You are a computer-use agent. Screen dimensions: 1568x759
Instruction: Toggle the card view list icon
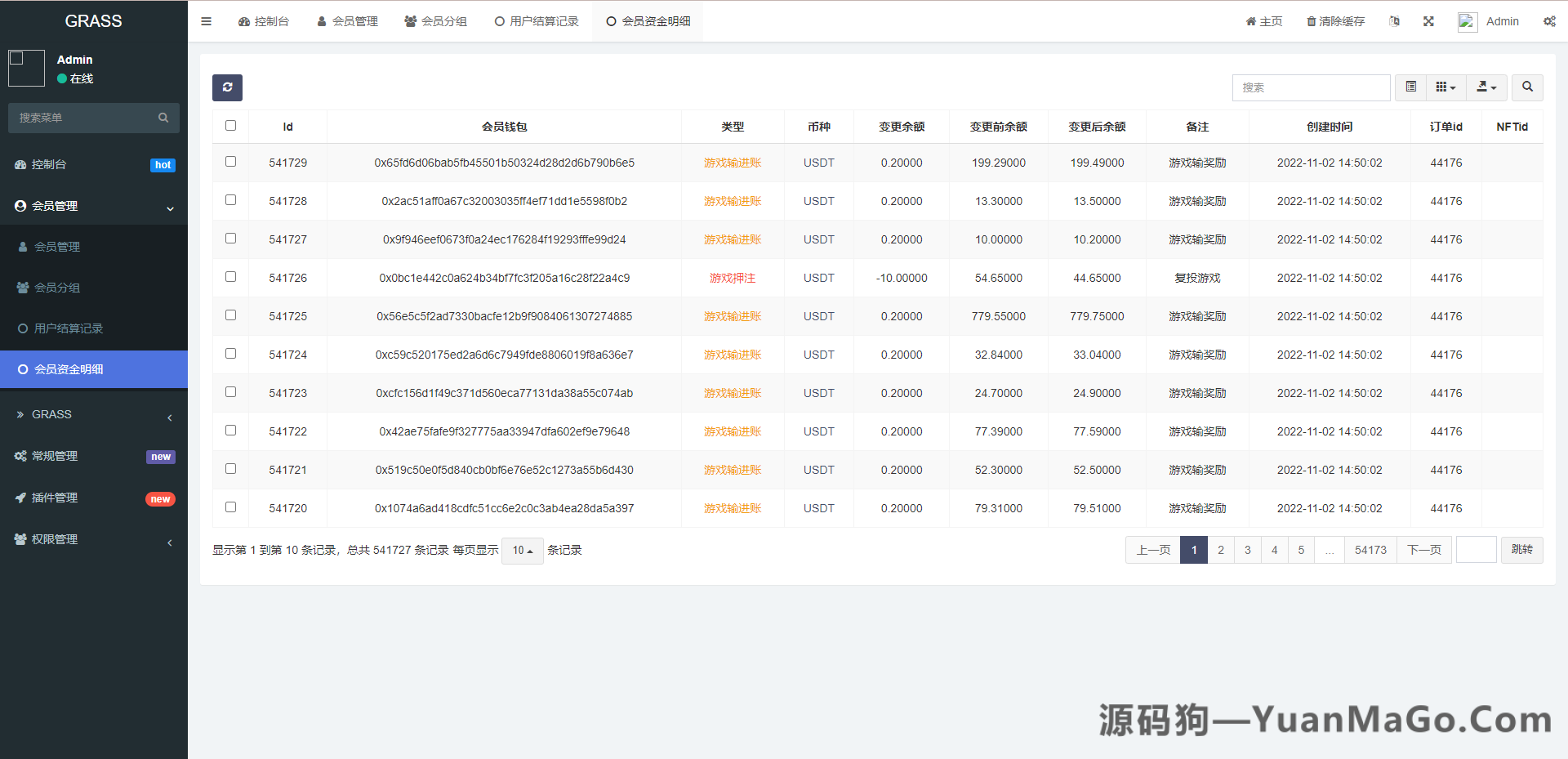coord(1410,87)
